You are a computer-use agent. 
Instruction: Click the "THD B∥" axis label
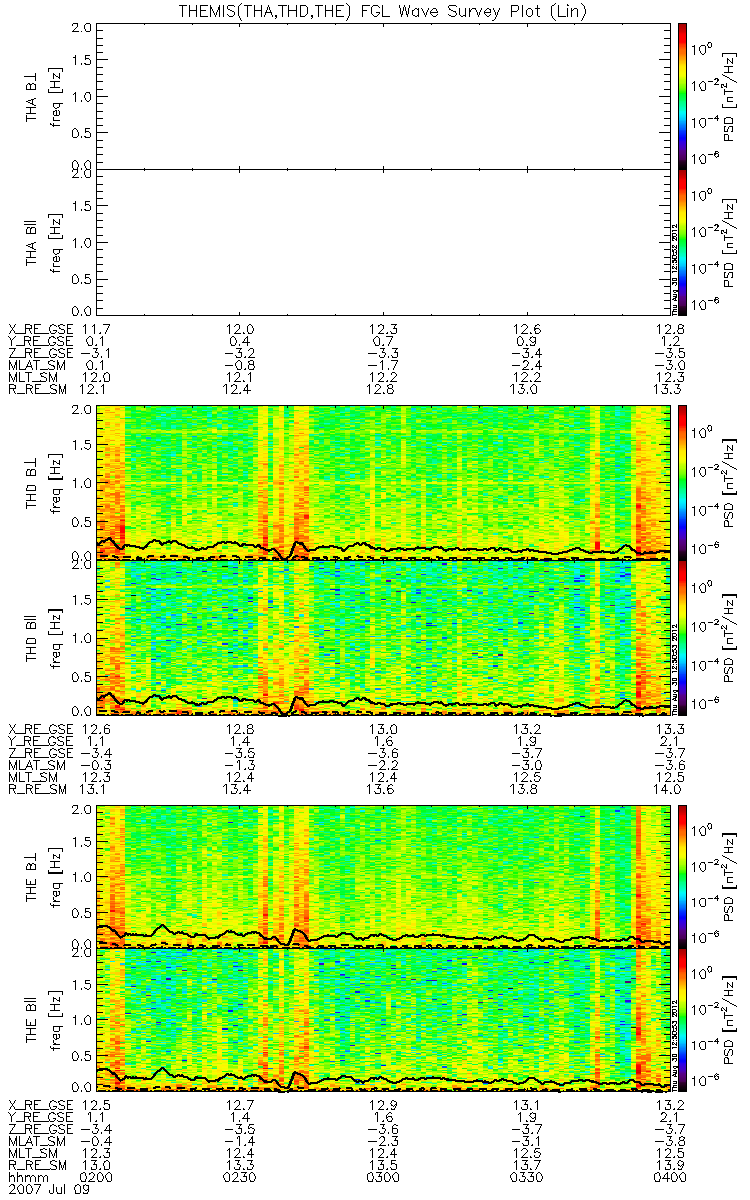33,637
